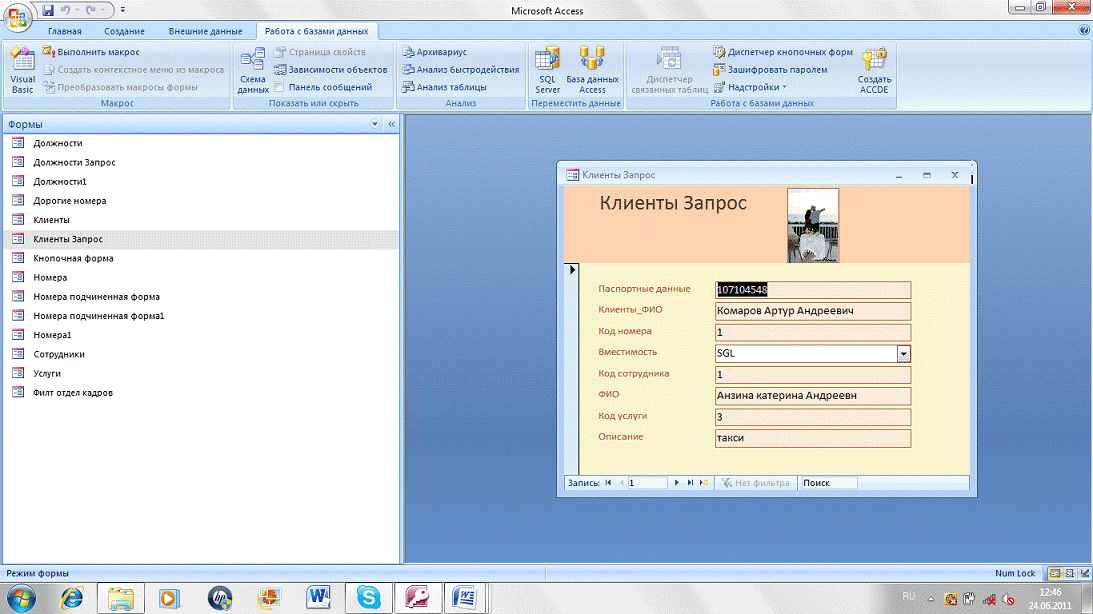Image resolution: width=1093 pixels, height=614 pixels.
Task: Open Зависимости объектов pane
Action: point(330,70)
